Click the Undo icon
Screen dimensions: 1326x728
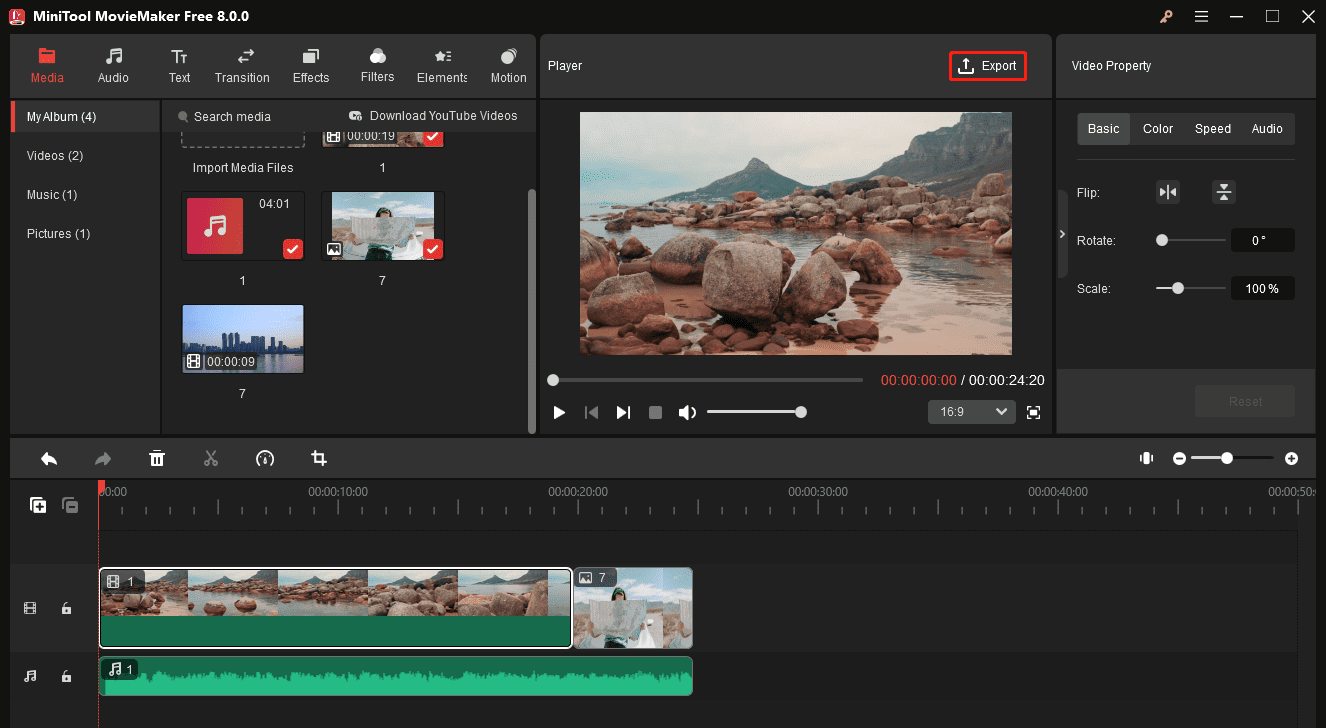(x=49, y=458)
